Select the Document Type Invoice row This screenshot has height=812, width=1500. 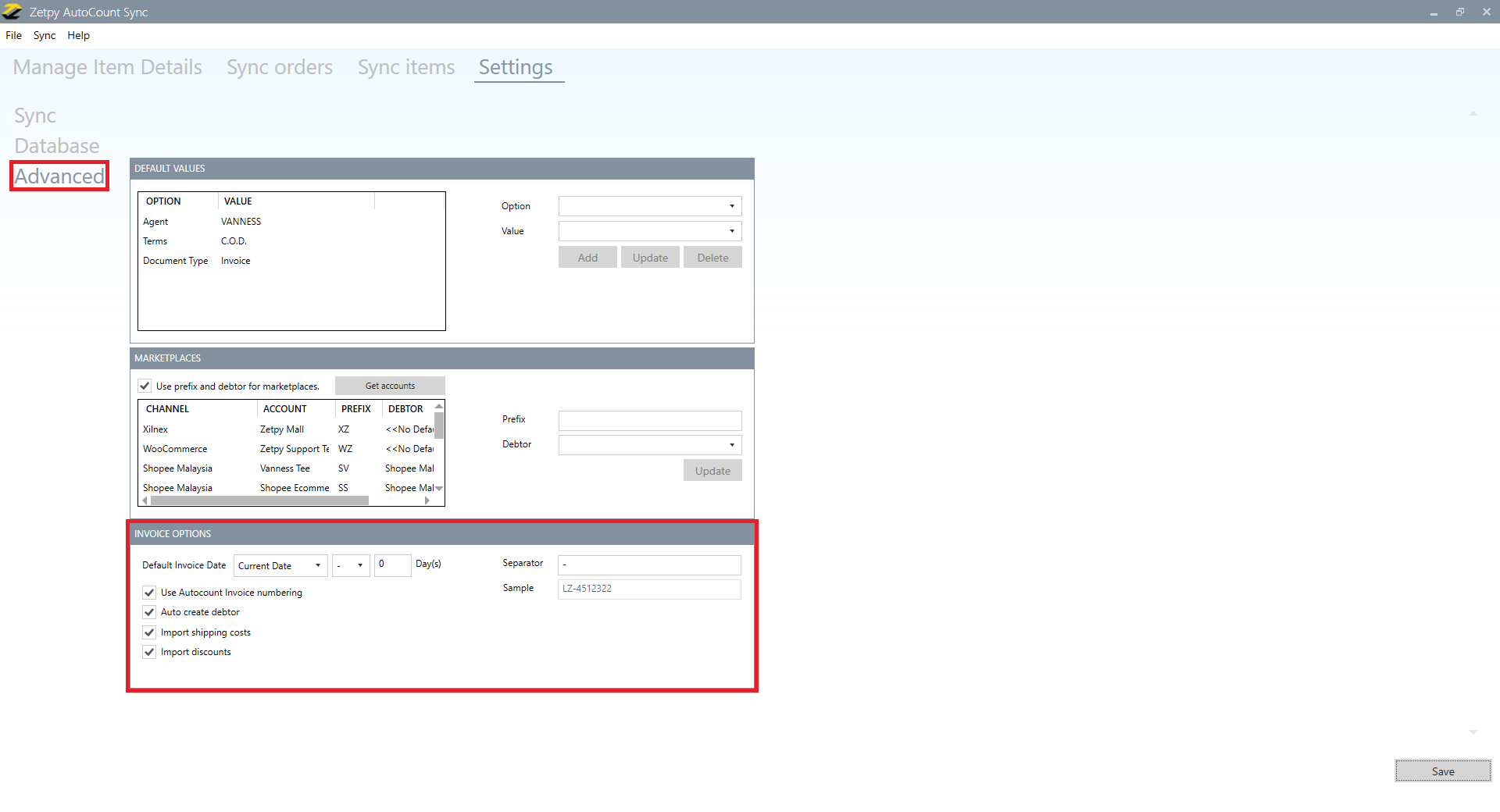click(291, 261)
